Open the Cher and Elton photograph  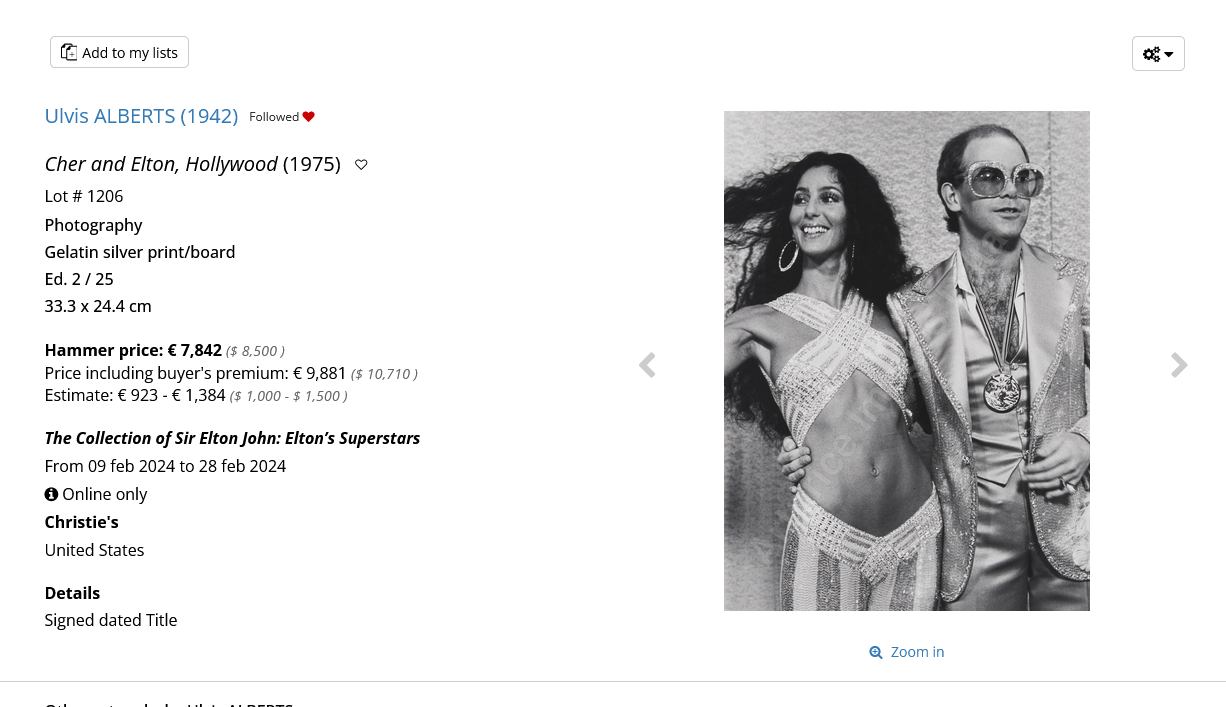point(906,360)
